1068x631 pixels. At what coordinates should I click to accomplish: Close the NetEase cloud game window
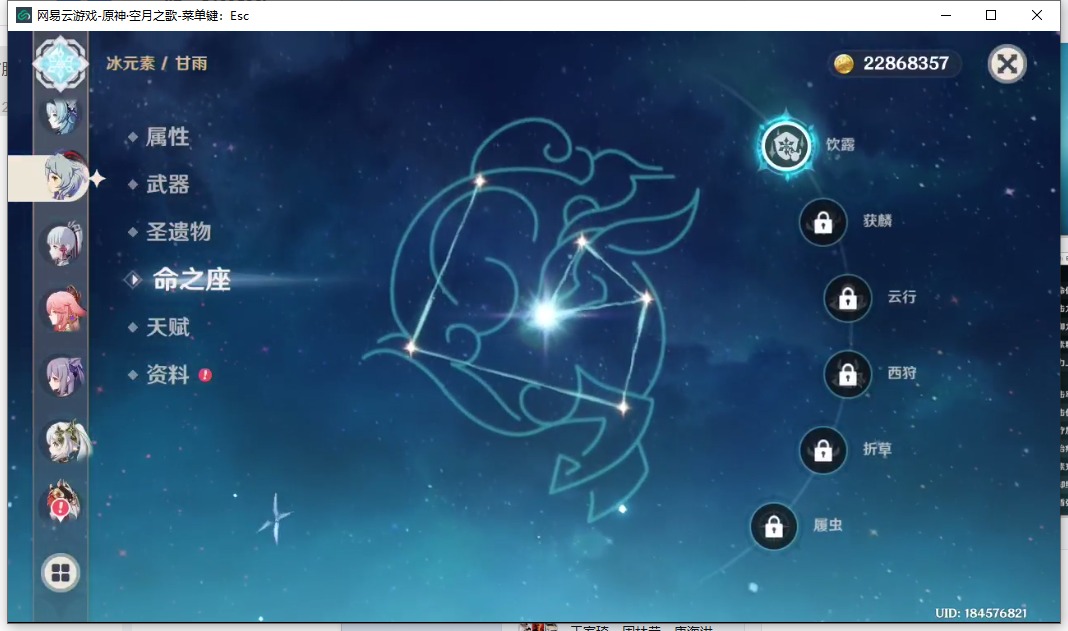(x=1037, y=15)
